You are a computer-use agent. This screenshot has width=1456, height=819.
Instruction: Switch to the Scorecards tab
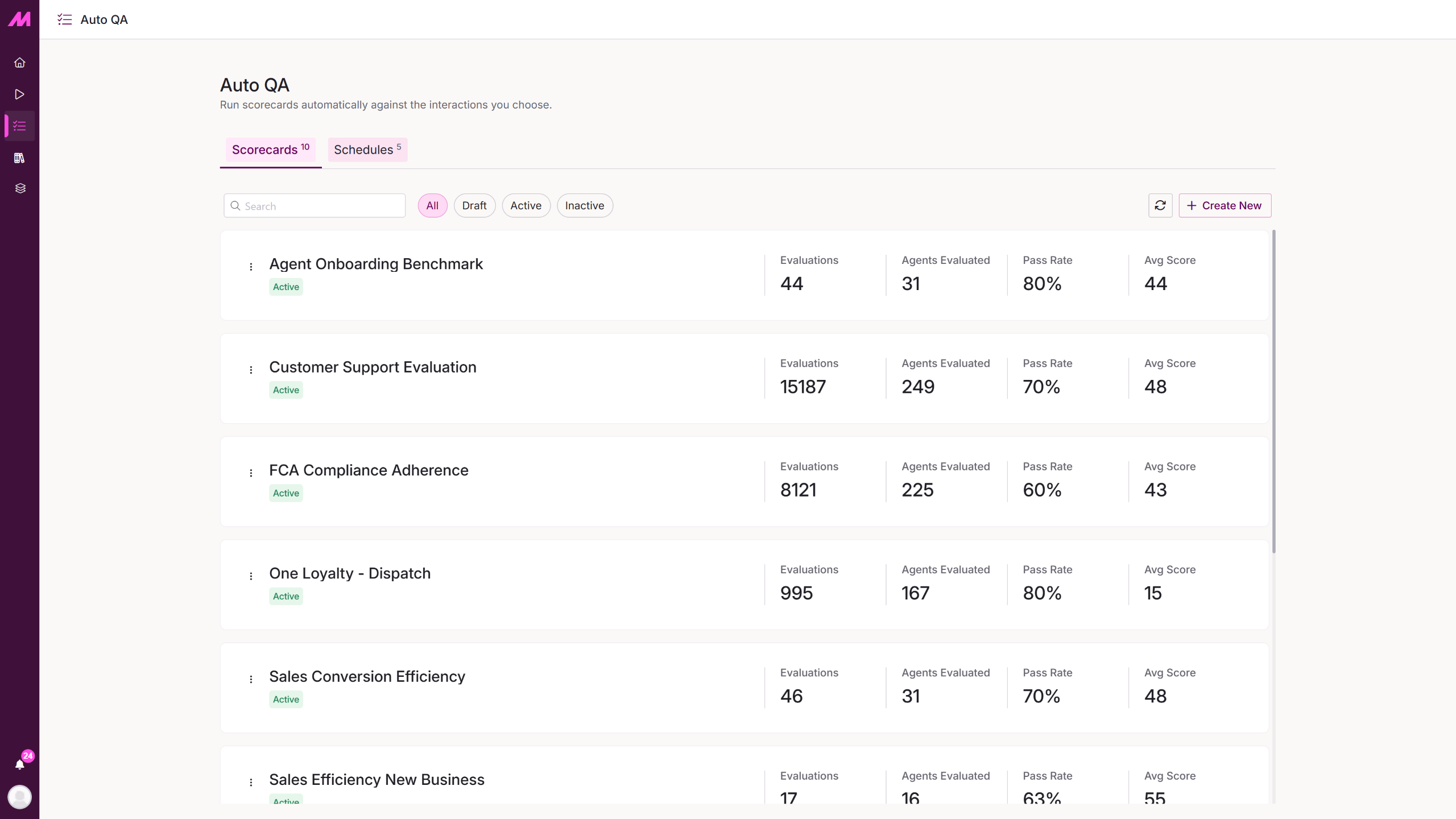[x=271, y=150]
